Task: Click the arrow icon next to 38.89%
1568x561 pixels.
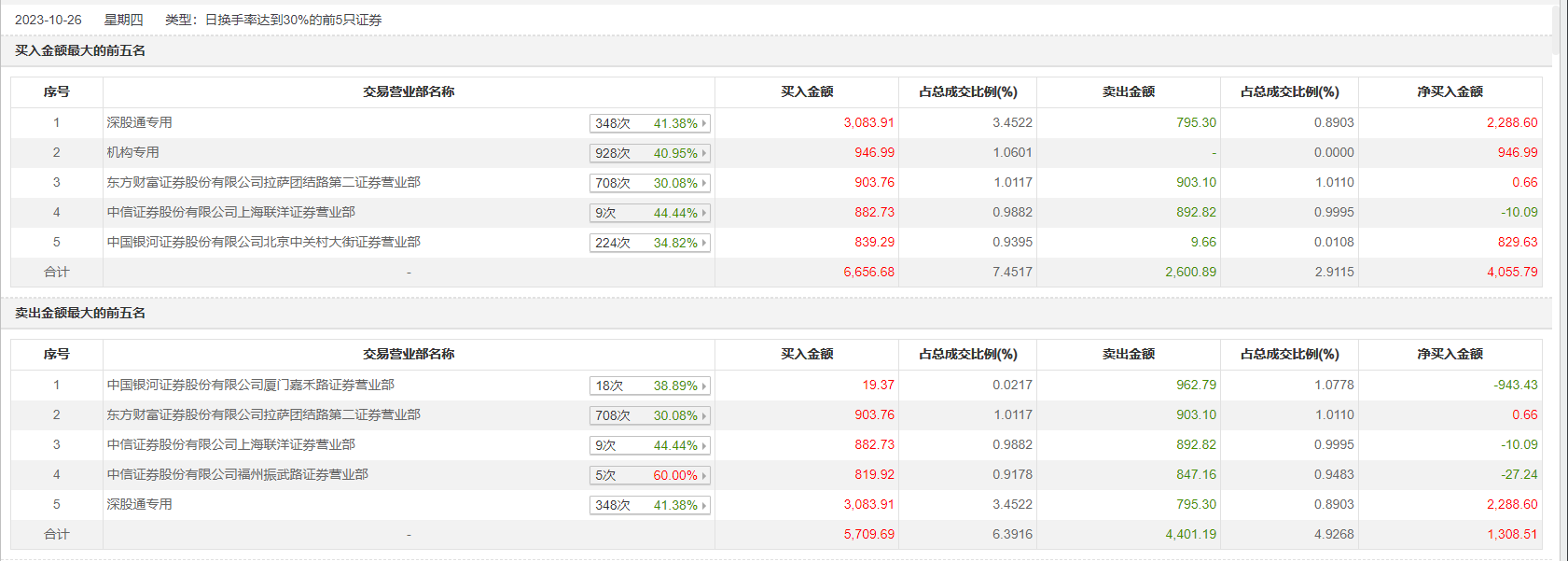Action: coord(704,386)
